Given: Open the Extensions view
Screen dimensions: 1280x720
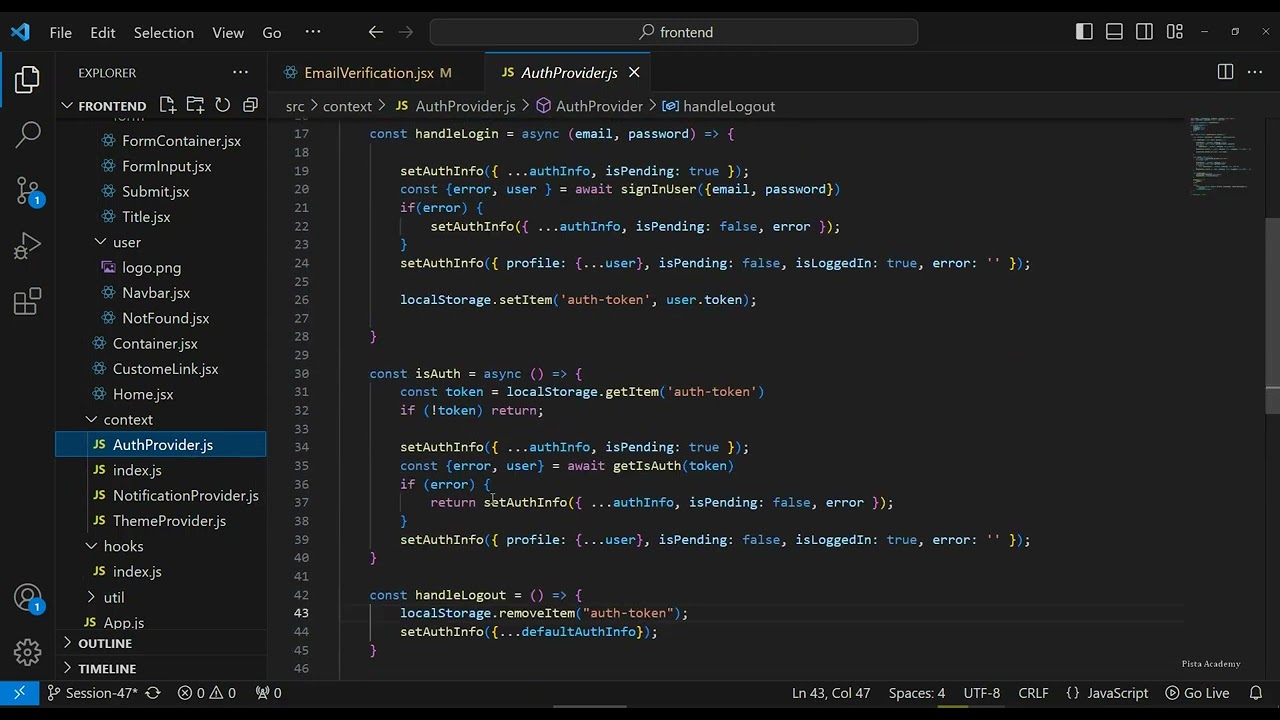Looking at the screenshot, I should pos(28,301).
